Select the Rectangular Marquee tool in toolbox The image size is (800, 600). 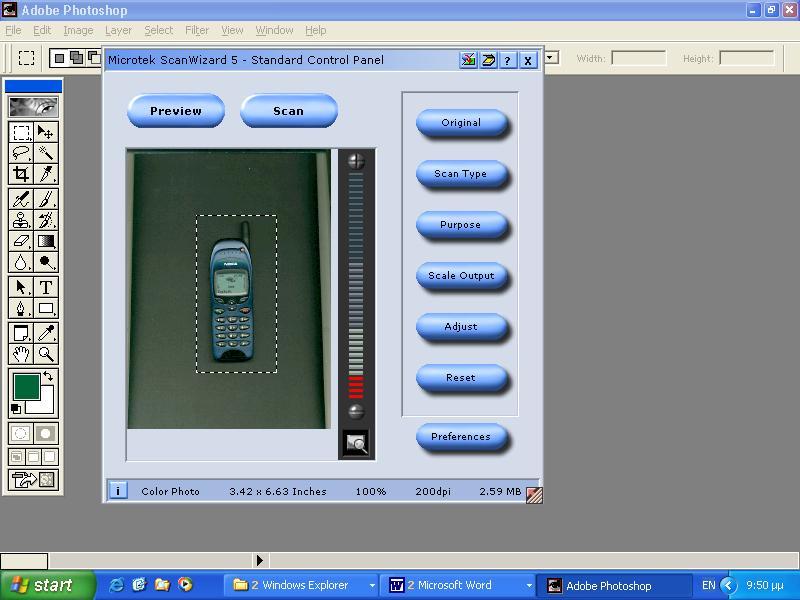pyautogui.click(x=21, y=132)
